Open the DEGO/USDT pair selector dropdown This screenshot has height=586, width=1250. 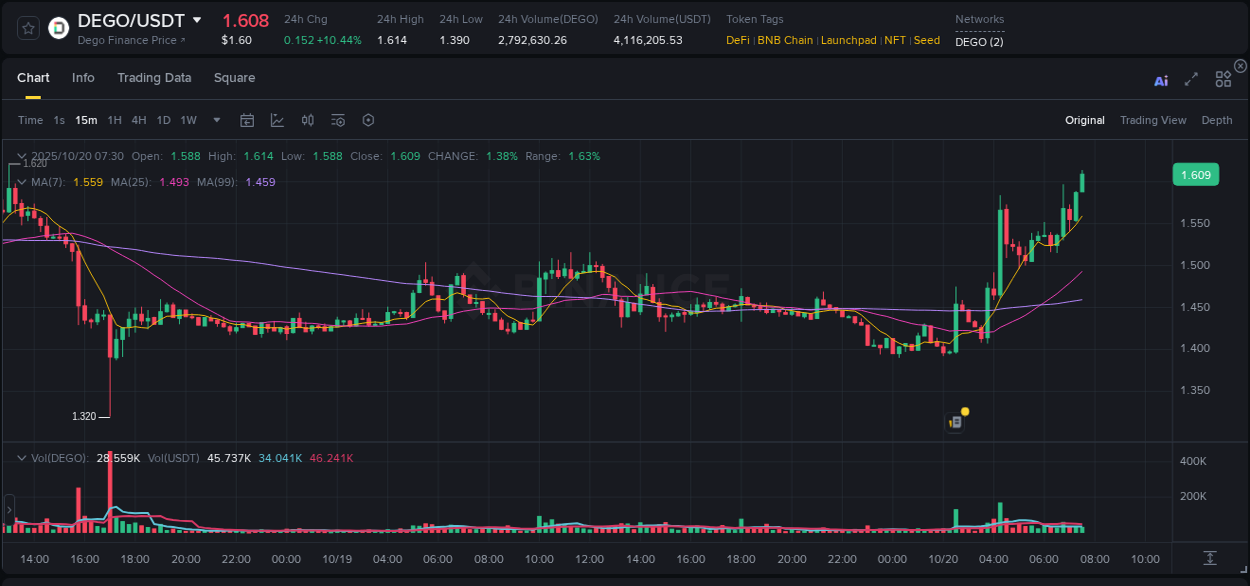click(x=196, y=20)
